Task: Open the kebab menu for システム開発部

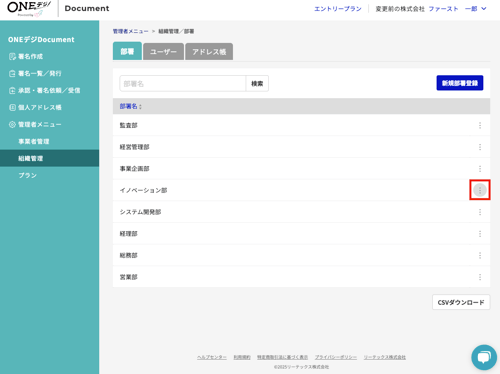Action: coord(480,212)
